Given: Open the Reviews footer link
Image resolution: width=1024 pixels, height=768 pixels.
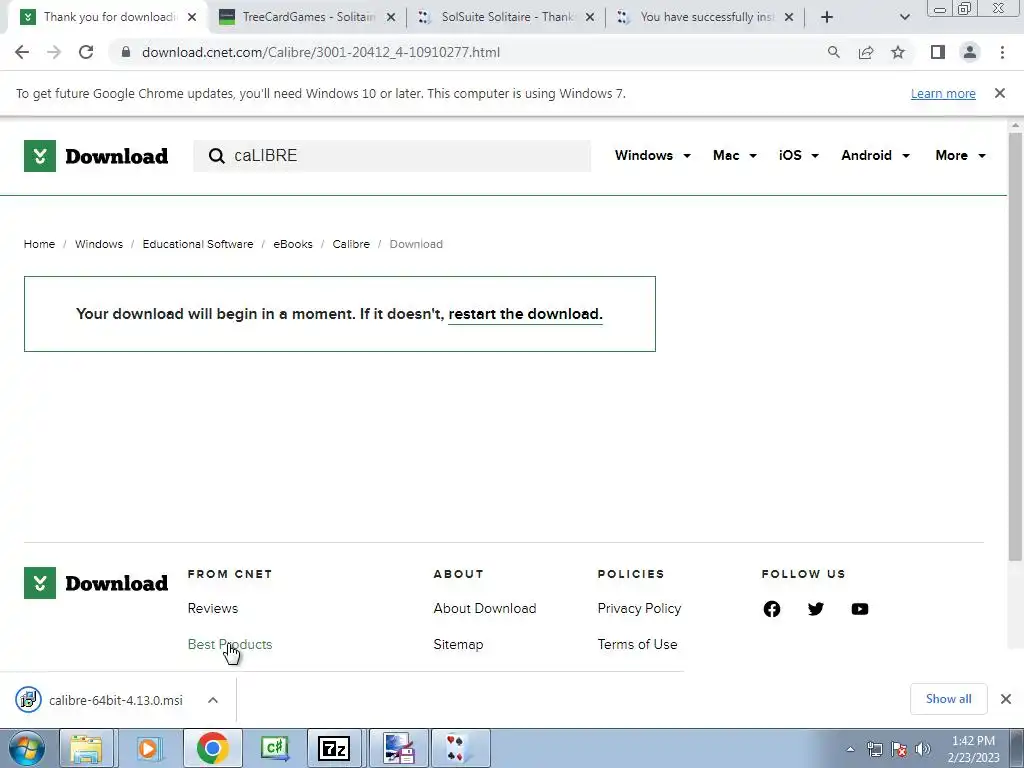Looking at the screenshot, I should coord(213,609).
